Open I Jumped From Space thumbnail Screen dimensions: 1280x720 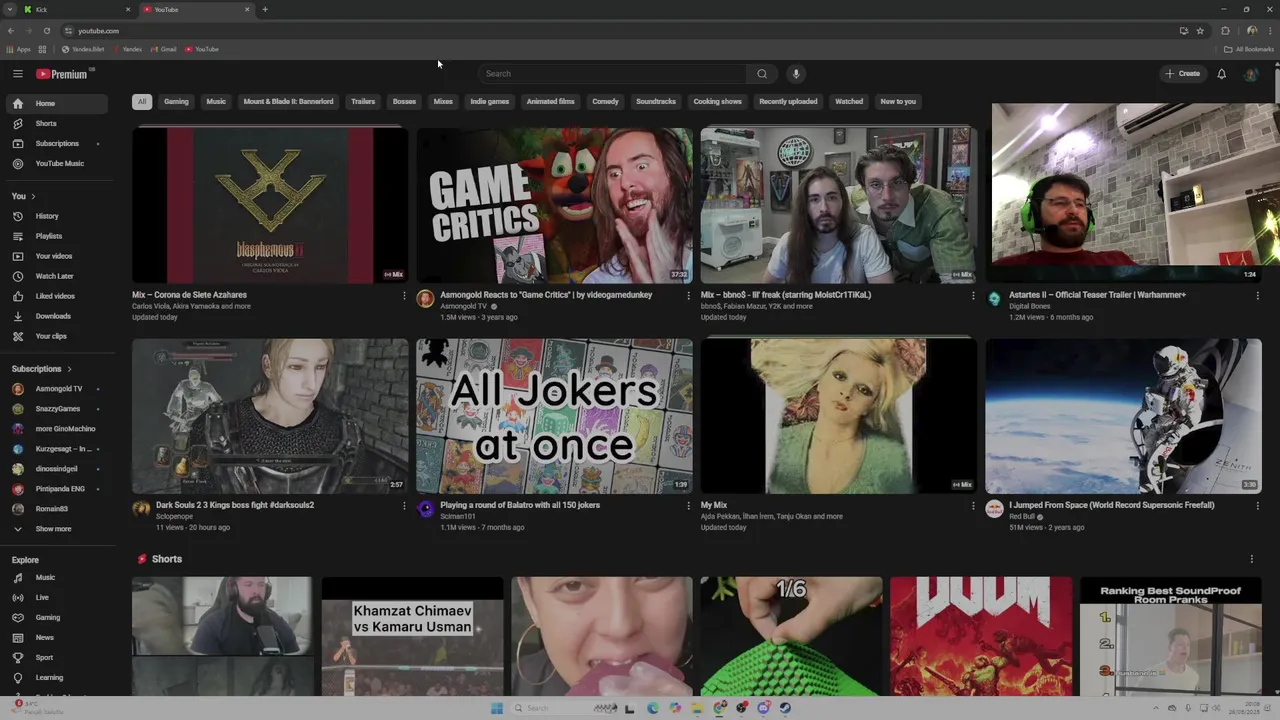coord(1123,416)
